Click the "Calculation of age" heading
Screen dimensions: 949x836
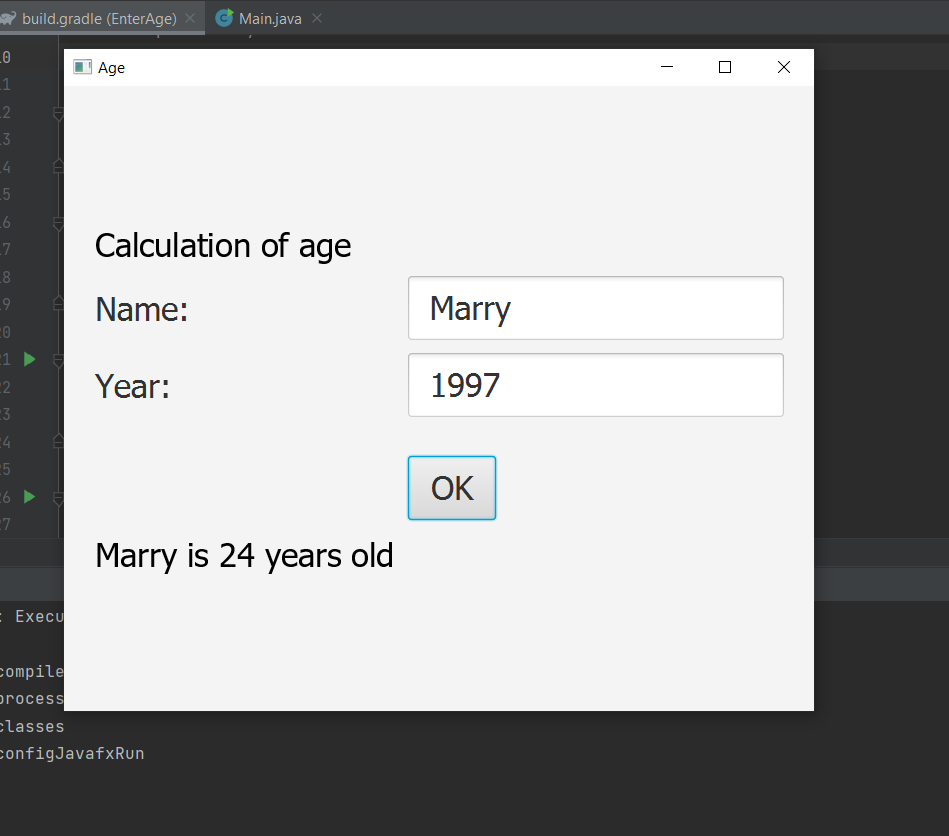223,246
